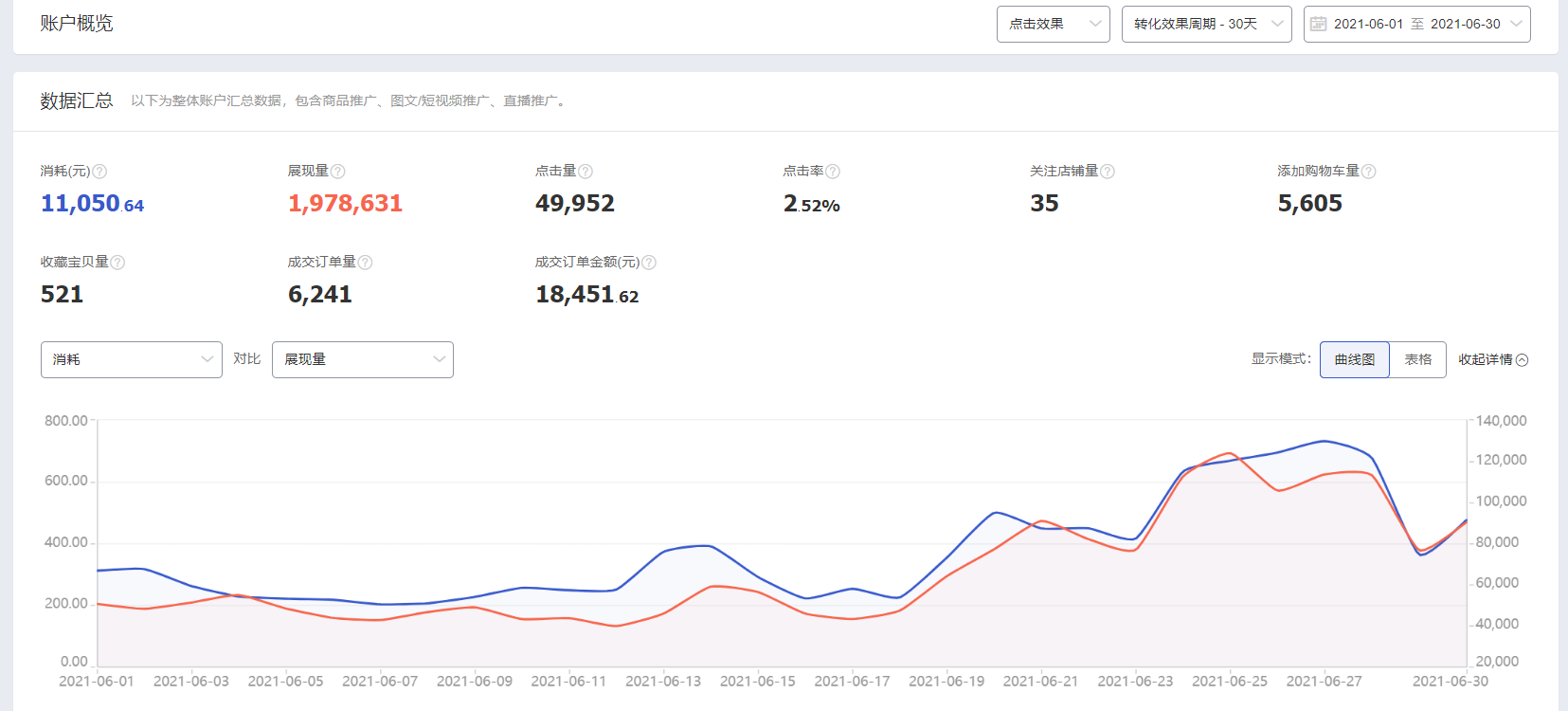Click the 2021-06-30 x-axis date label
Viewport: 1568px width, 711px height.
point(1451,681)
